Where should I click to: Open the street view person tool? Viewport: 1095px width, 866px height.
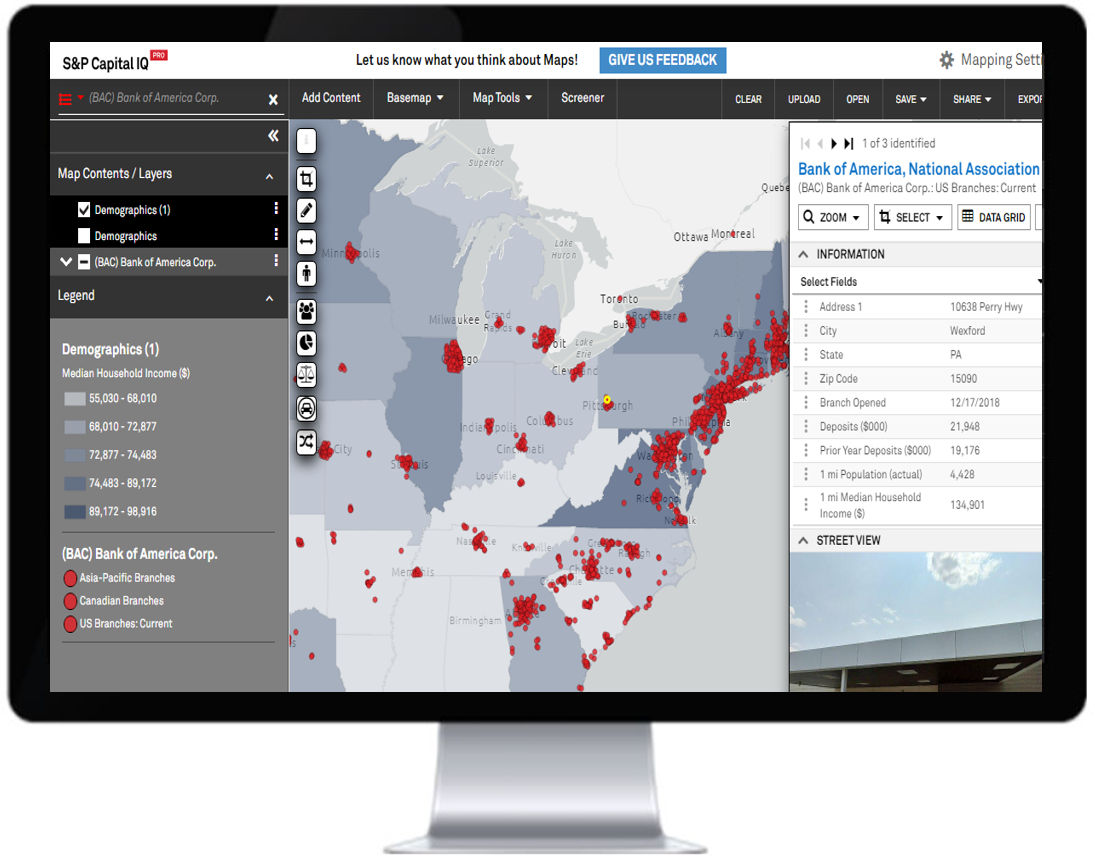[307, 274]
